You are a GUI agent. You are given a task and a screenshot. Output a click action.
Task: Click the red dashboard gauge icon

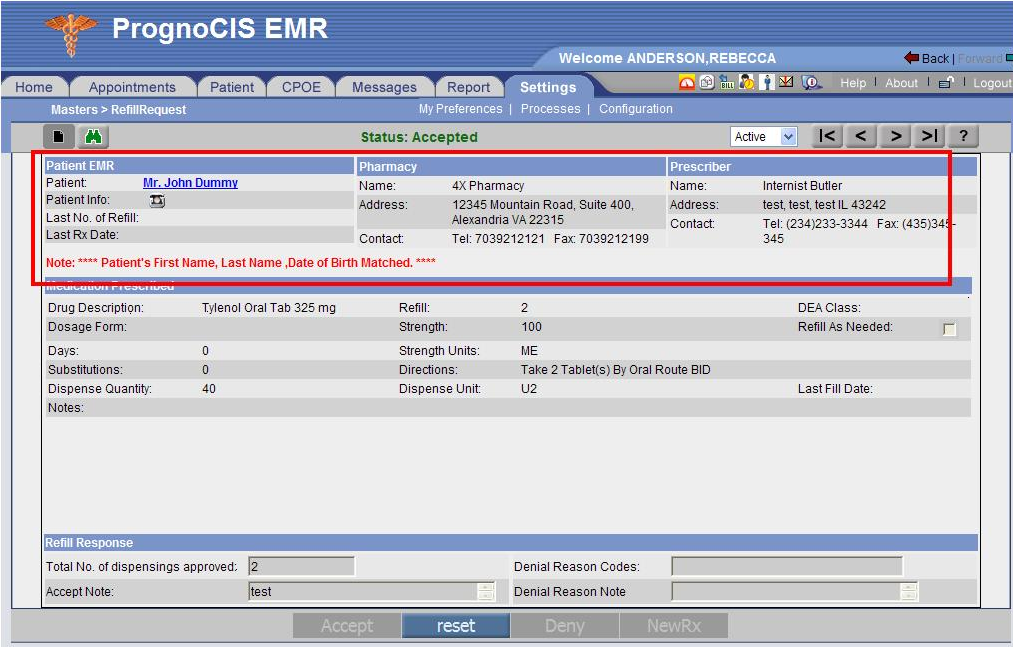pos(687,82)
